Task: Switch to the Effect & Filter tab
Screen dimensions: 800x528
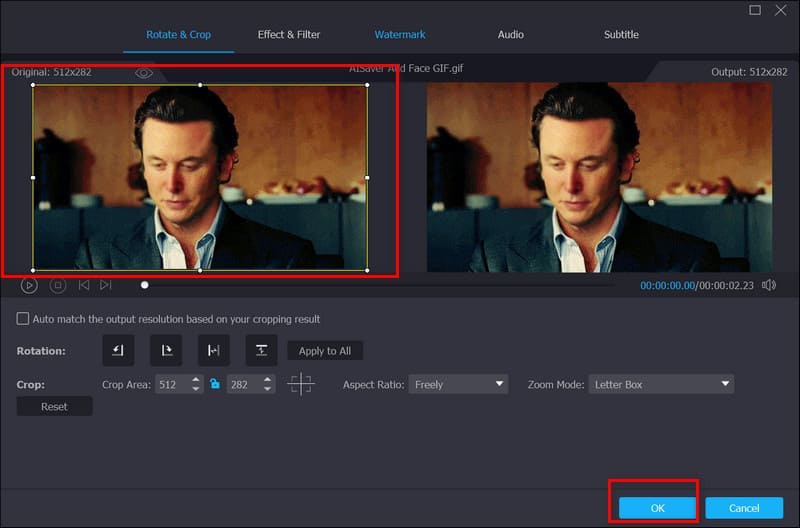Action: (x=289, y=35)
